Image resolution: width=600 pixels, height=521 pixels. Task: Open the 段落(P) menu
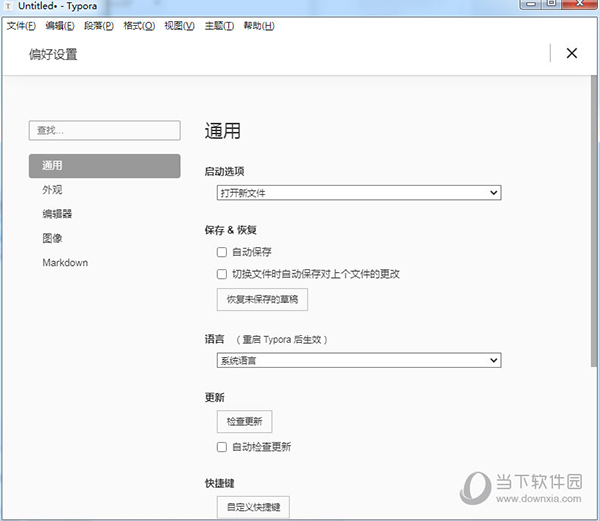click(99, 26)
